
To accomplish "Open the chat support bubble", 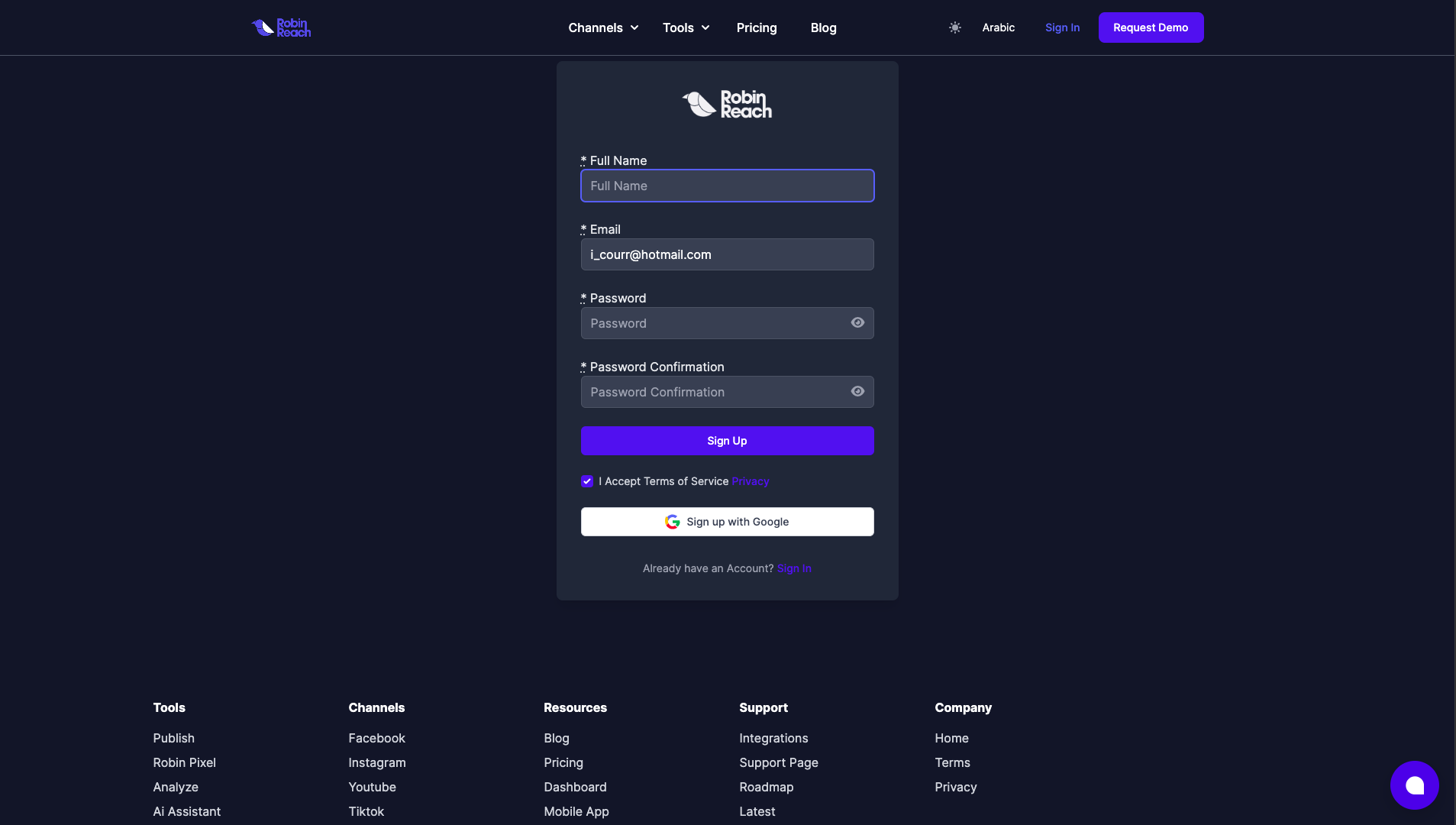I will [1414, 785].
